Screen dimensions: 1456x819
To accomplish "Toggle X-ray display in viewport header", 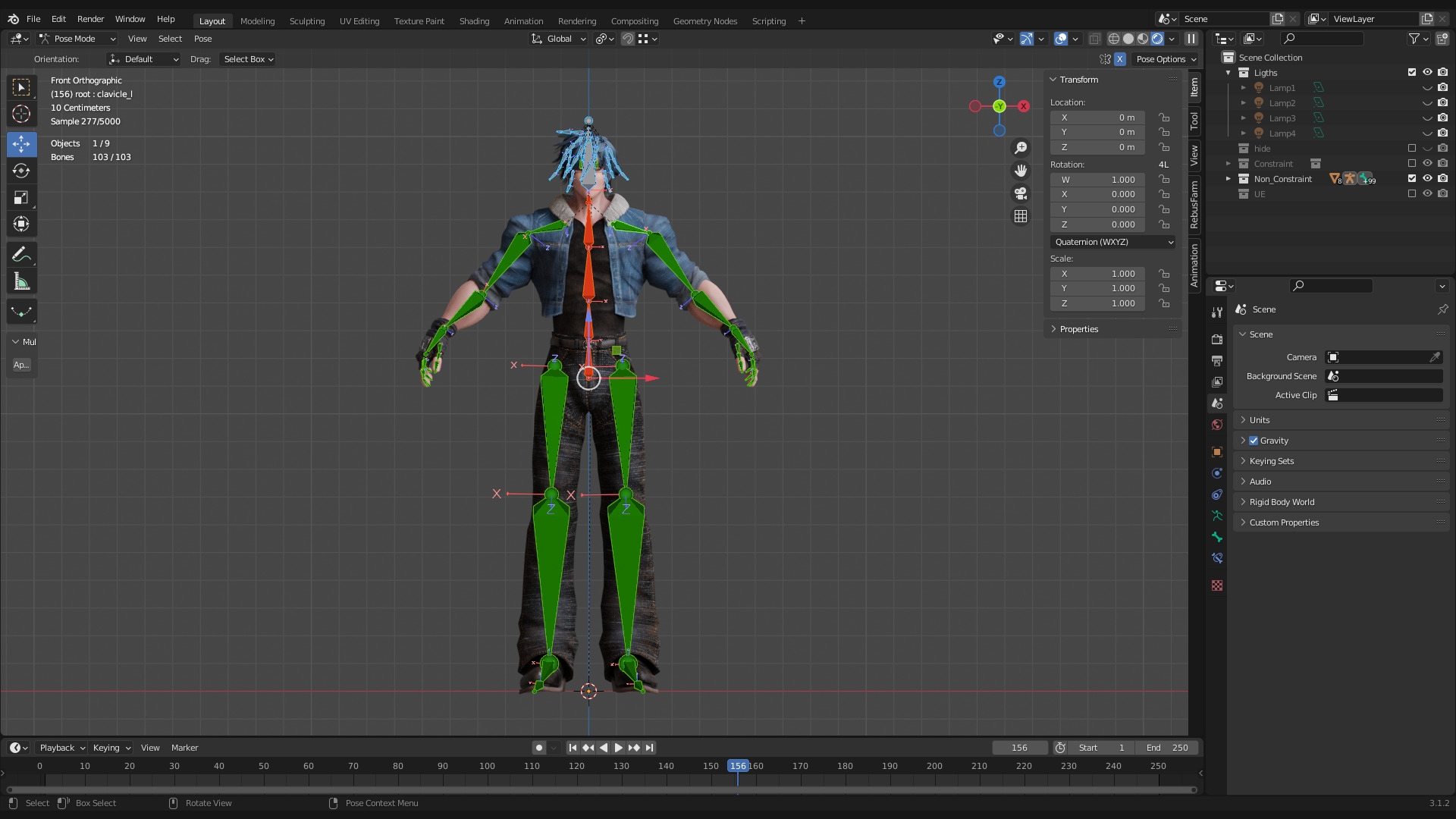I will pos(1094,39).
